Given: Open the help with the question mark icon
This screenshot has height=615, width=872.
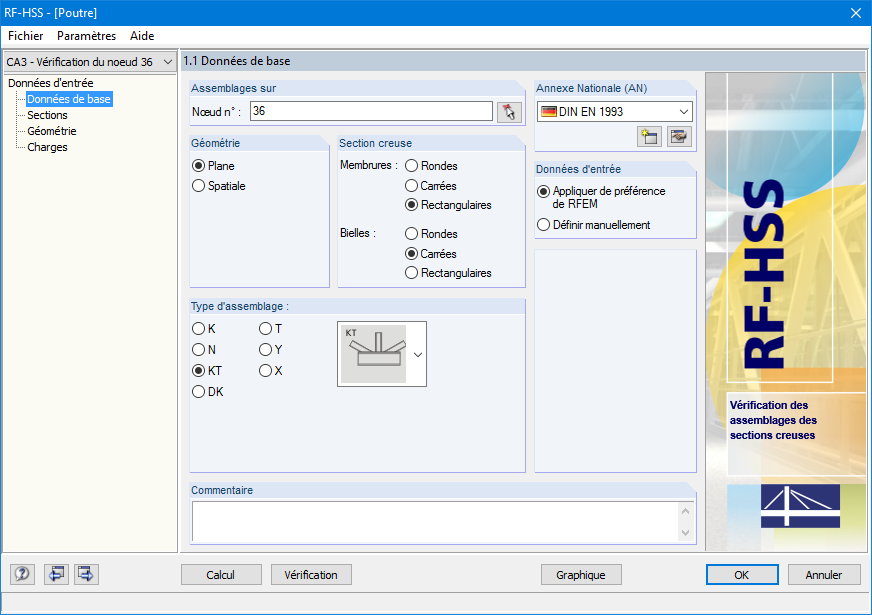Looking at the screenshot, I should click(x=21, y=574).
